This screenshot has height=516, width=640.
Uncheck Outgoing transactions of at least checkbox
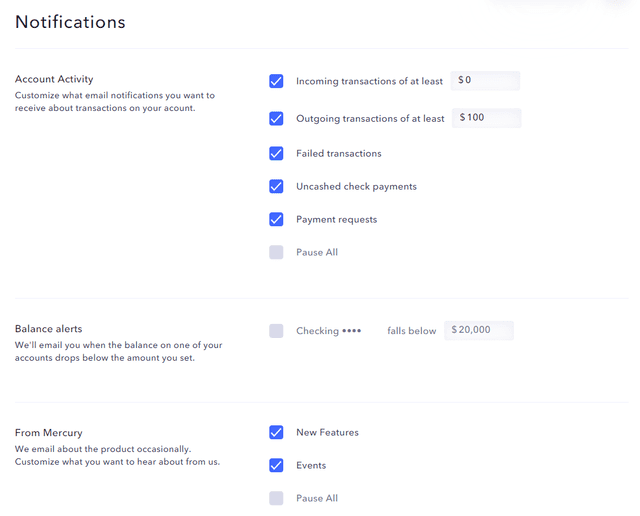(x=276, y=118)
